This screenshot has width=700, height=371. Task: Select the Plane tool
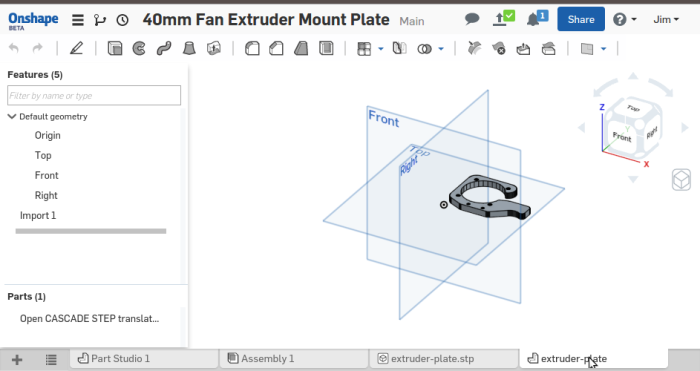[x=587, y=49]
